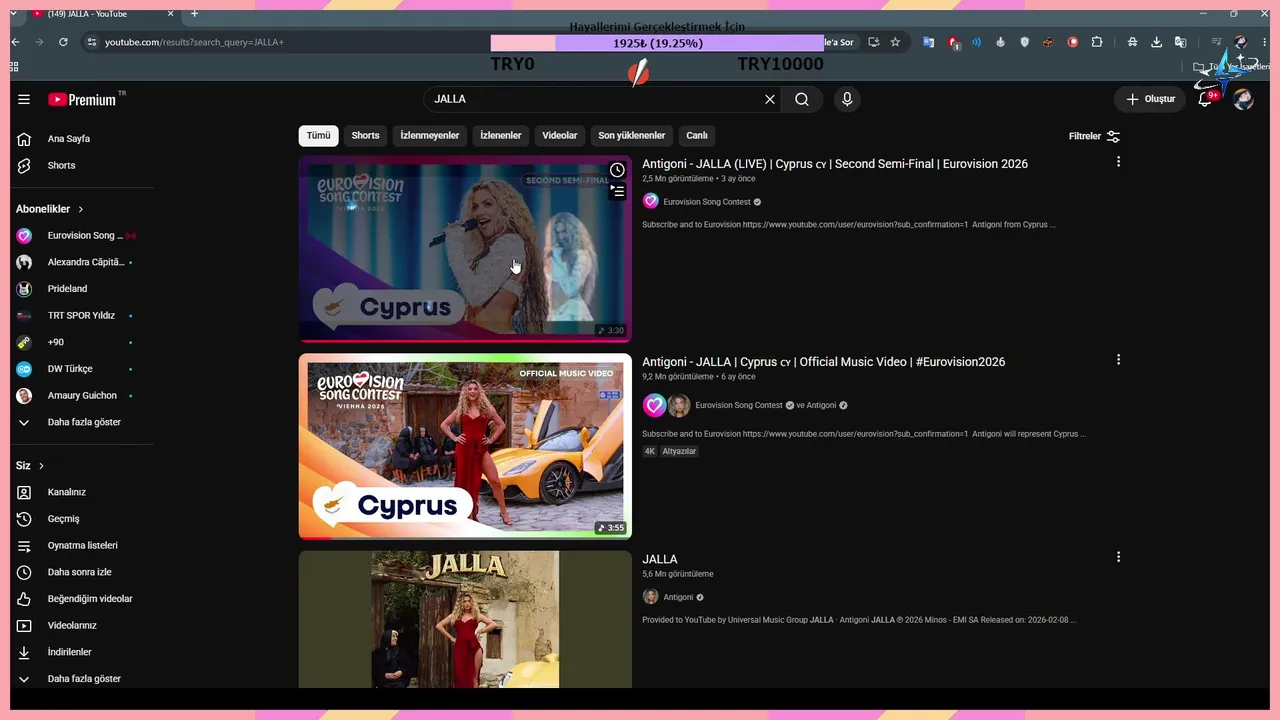Screen dimensions: 1280x720
Task: Add JALLA (LIVE) video to watch later
Action: [617, 170]
